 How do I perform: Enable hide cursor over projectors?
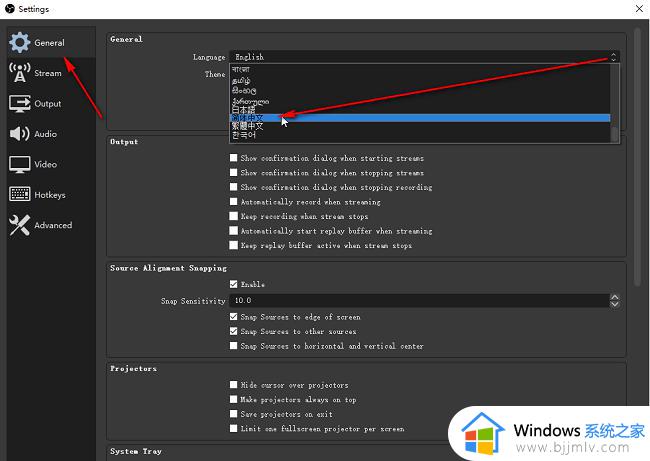233,385
